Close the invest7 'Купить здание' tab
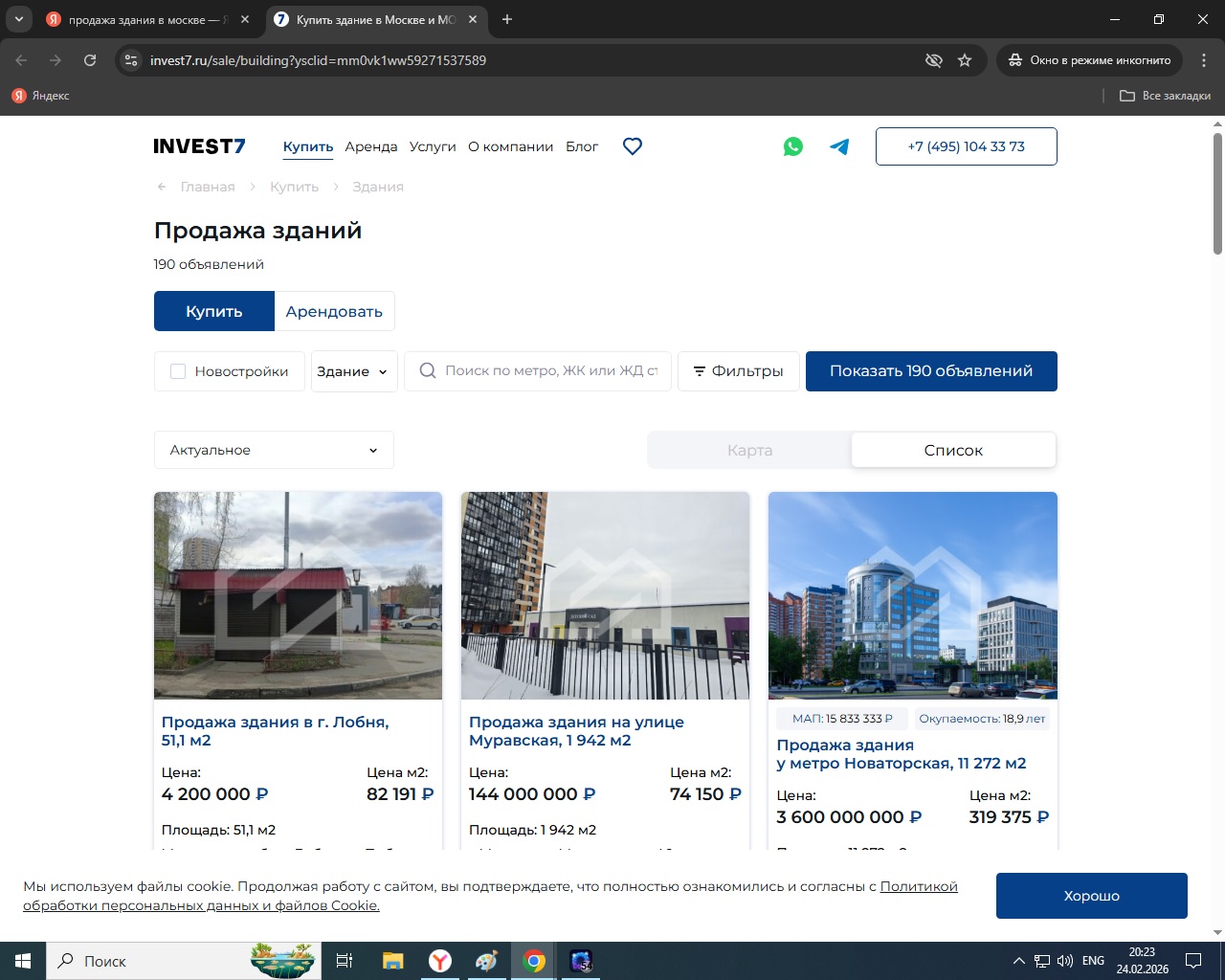Image resolution: width=1225 pixels, height=980 pixels. [x=473, y=19]
